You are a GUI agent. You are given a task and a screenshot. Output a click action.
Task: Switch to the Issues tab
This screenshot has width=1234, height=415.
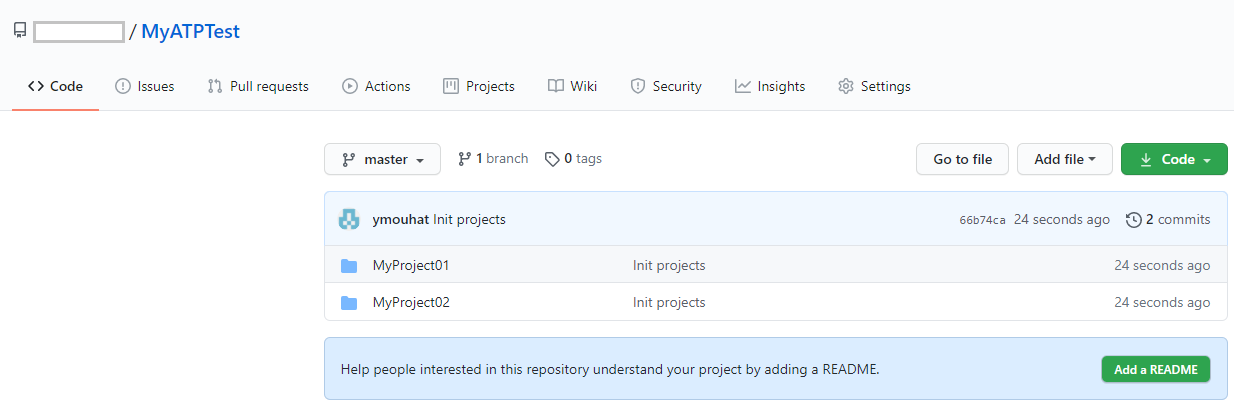145,87
